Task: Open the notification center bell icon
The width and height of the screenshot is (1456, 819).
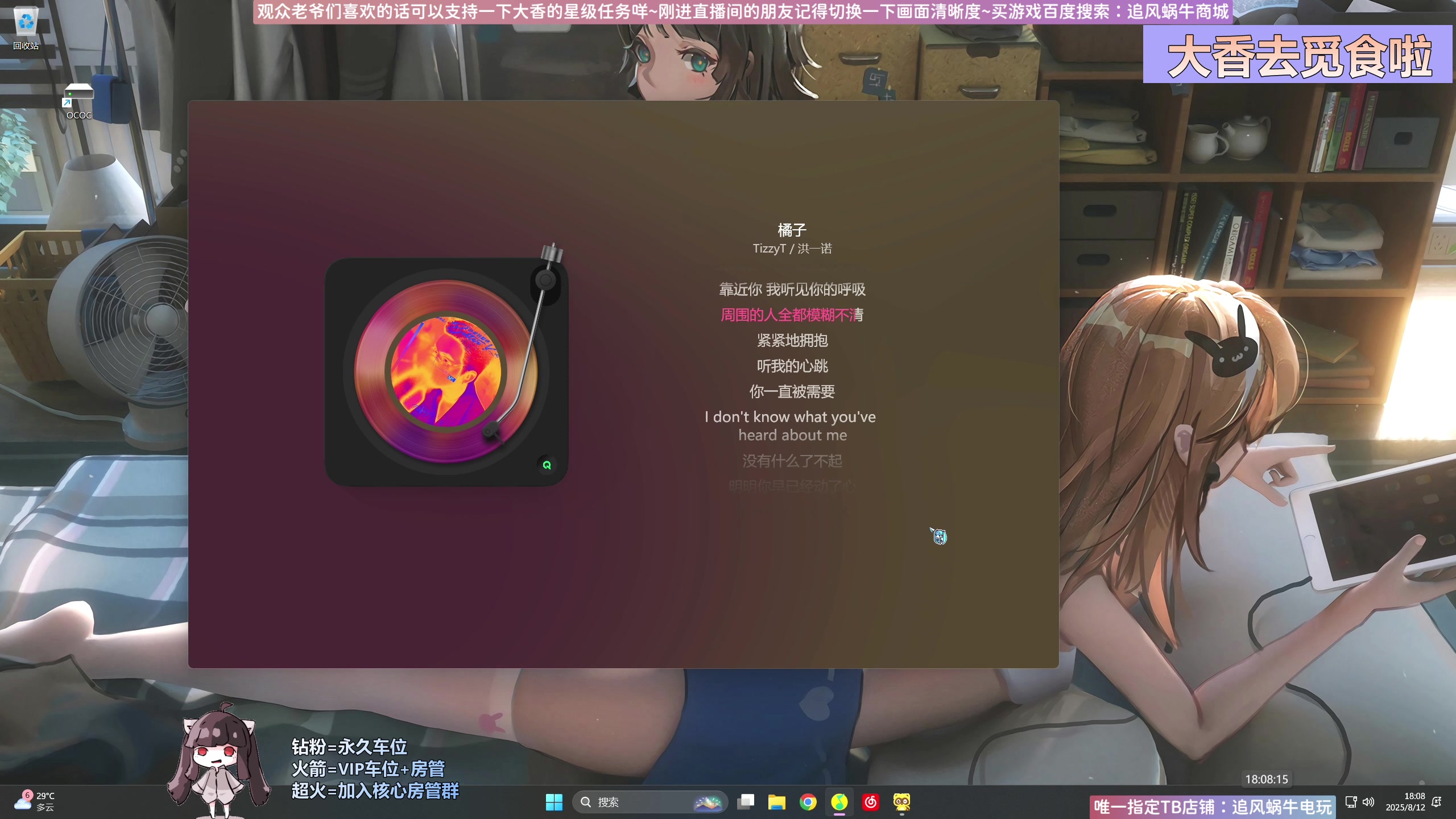Action: pyautogui.click(x=1437, y=802)
